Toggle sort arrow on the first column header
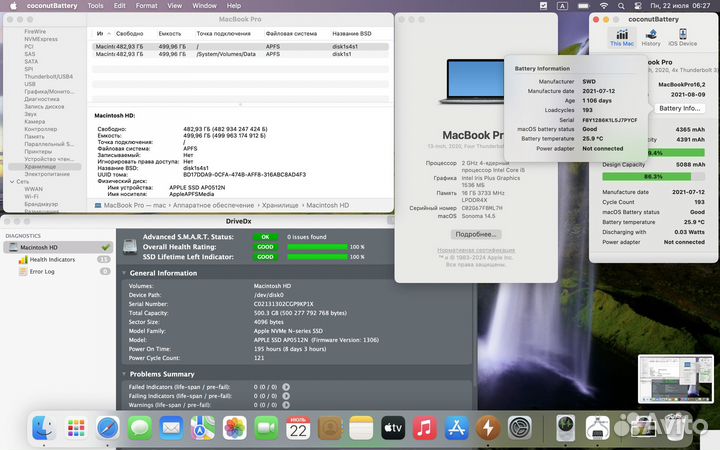The width and height of the screenshot is (720, 450). pyautogui.click(x=109, y=34)
